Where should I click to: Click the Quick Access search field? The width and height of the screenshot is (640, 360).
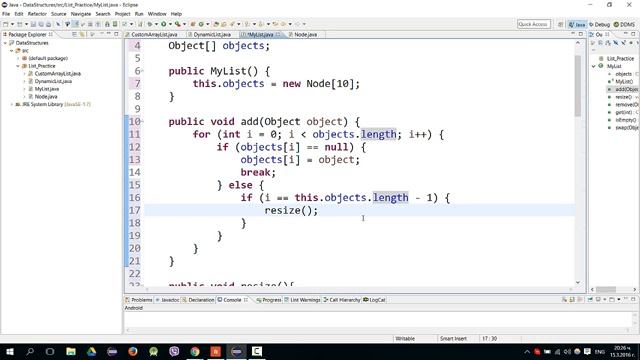533,24
